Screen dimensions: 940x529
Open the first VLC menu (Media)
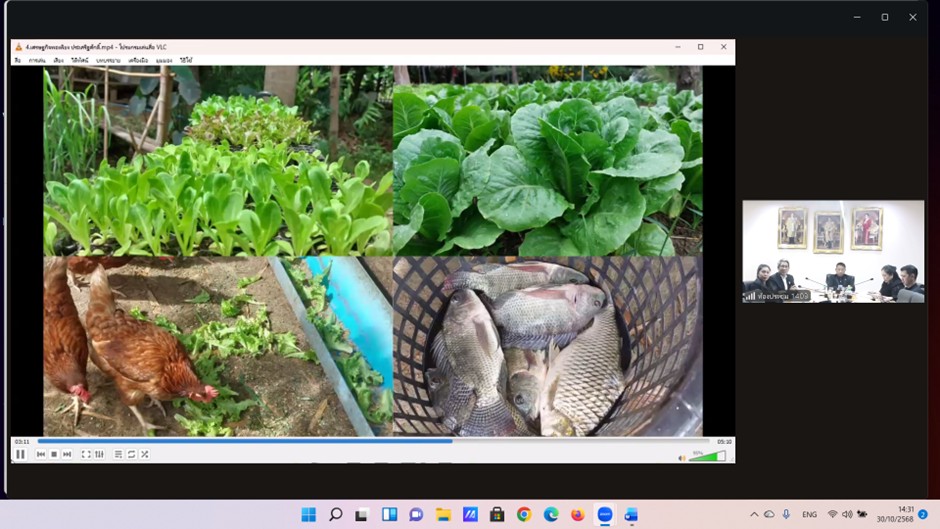pos(17,60)
